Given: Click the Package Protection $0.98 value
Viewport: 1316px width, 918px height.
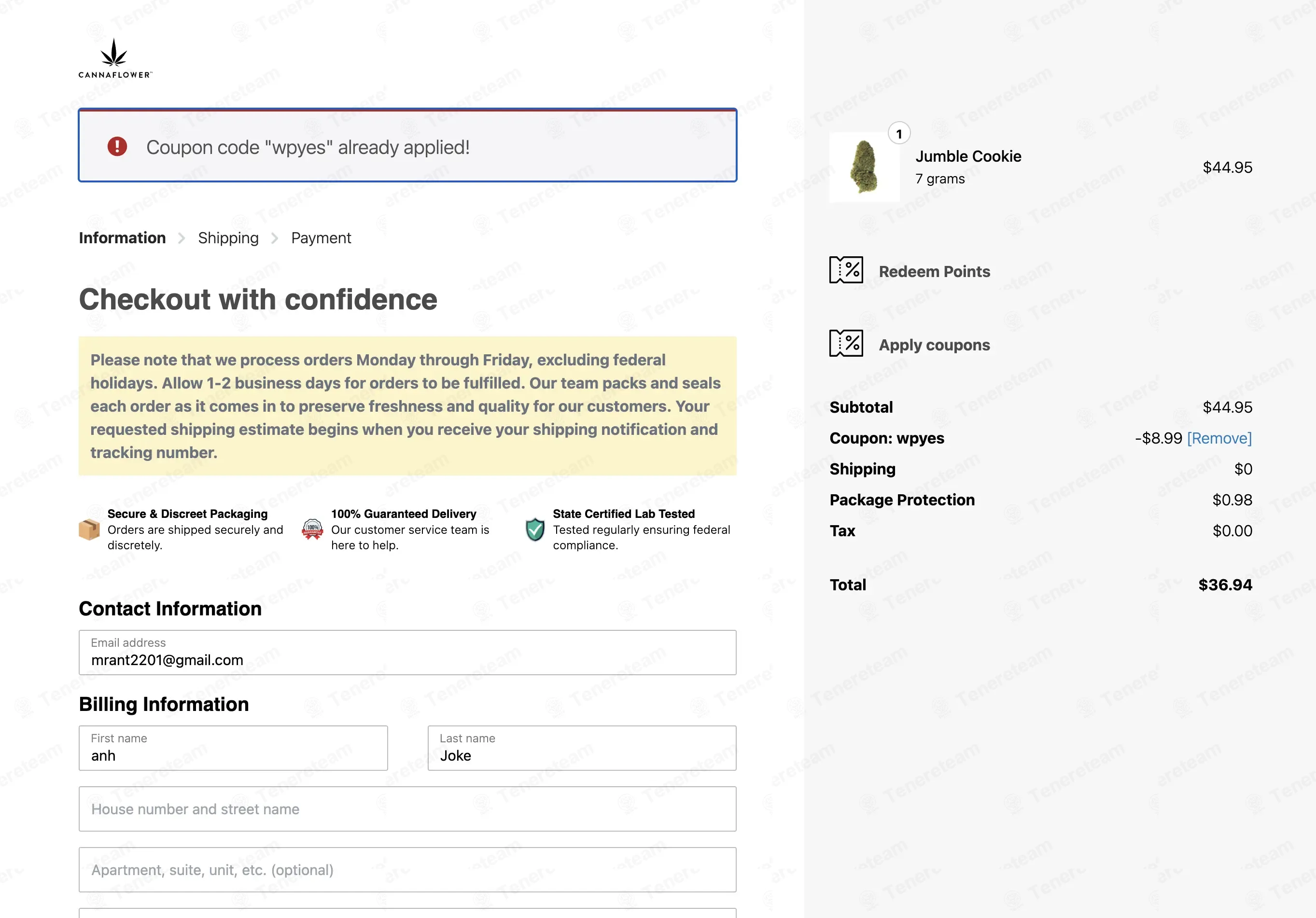Looking at the screenshot, I should tap(1232, 500).
